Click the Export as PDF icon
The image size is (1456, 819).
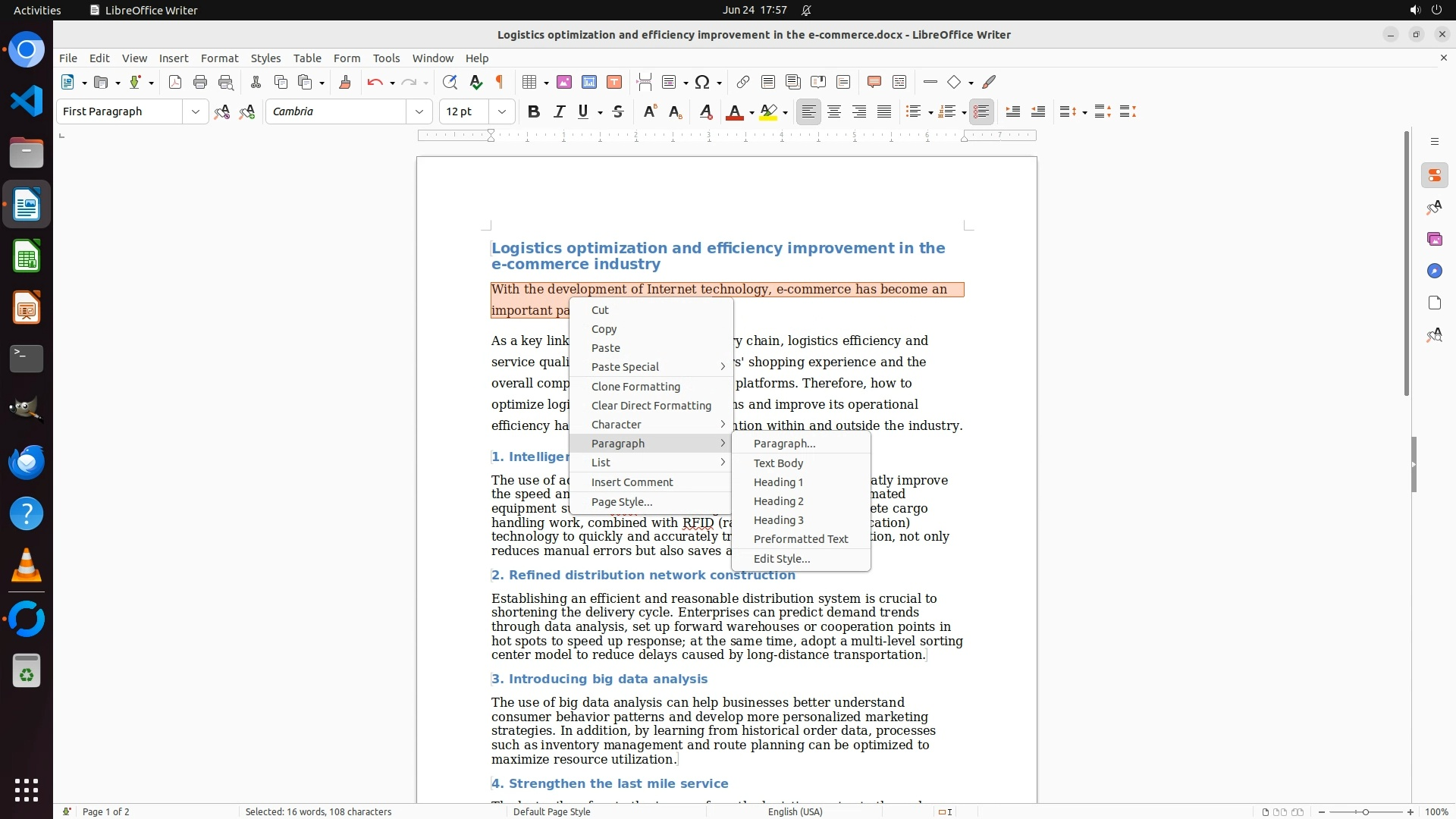pyautogui.click(x=175, y=83)
